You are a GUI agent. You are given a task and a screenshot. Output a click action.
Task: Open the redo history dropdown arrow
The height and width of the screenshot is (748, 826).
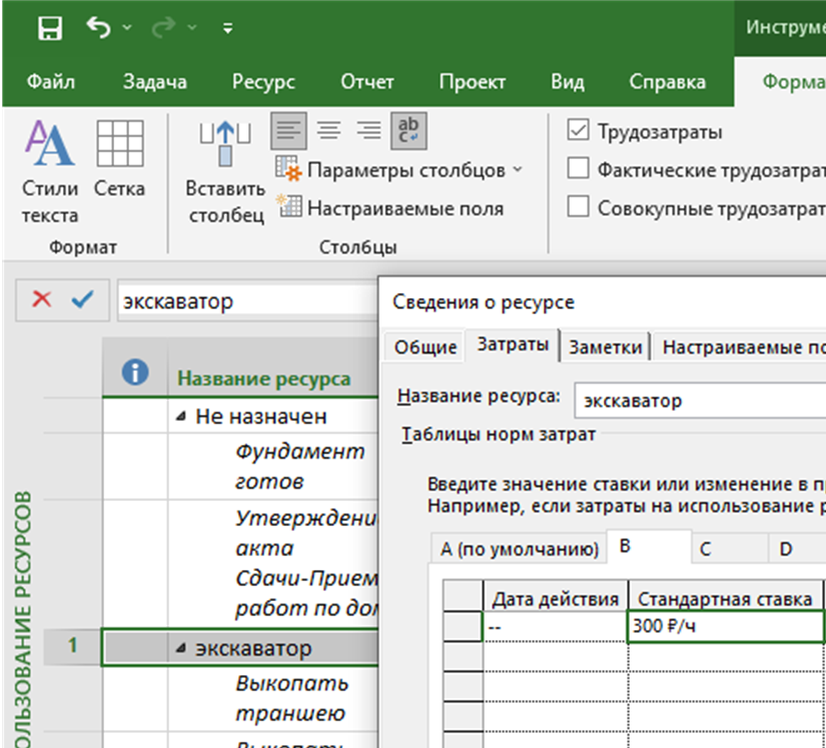point(192,27)
